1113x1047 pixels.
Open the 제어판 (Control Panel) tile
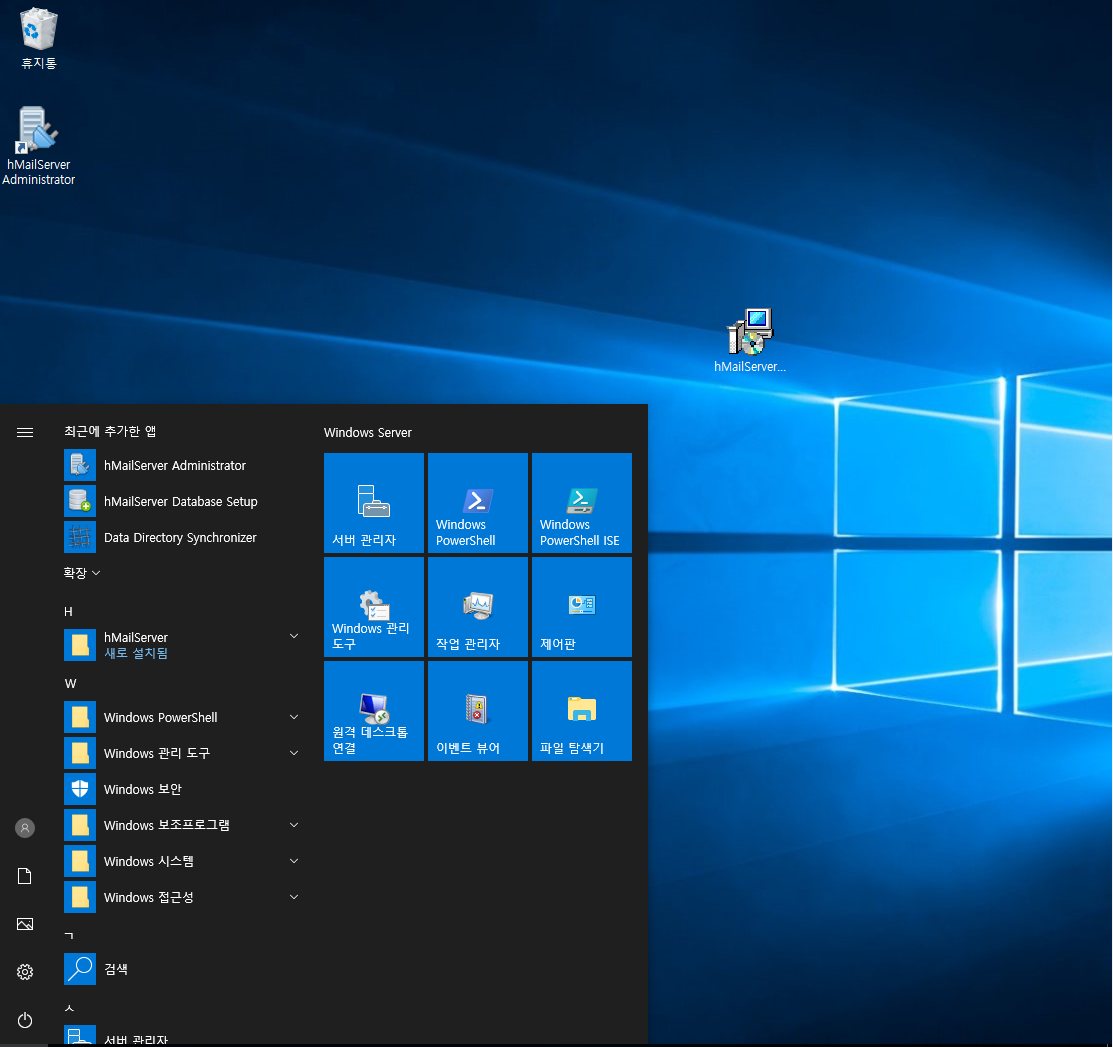pyautogui.click(x=582, y=607)
